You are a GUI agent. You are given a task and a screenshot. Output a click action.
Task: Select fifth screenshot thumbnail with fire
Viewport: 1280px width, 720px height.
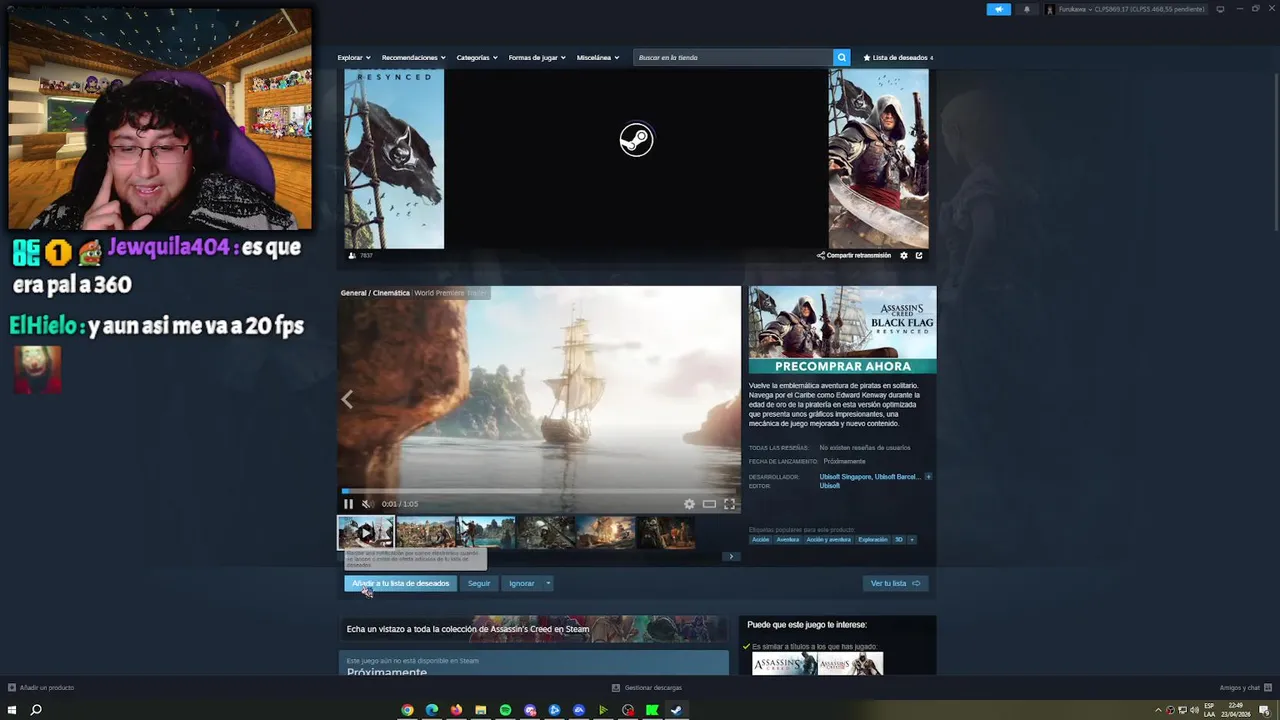[x=606, y=532]
